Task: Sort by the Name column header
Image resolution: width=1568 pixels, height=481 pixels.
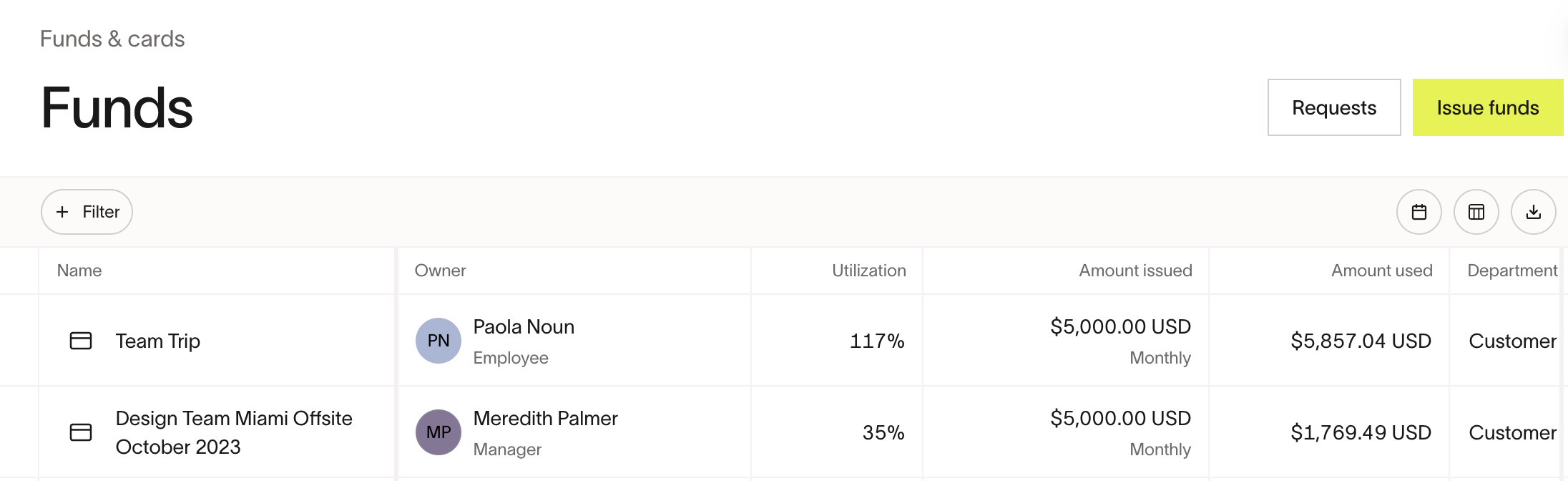Action: point(79,271)
